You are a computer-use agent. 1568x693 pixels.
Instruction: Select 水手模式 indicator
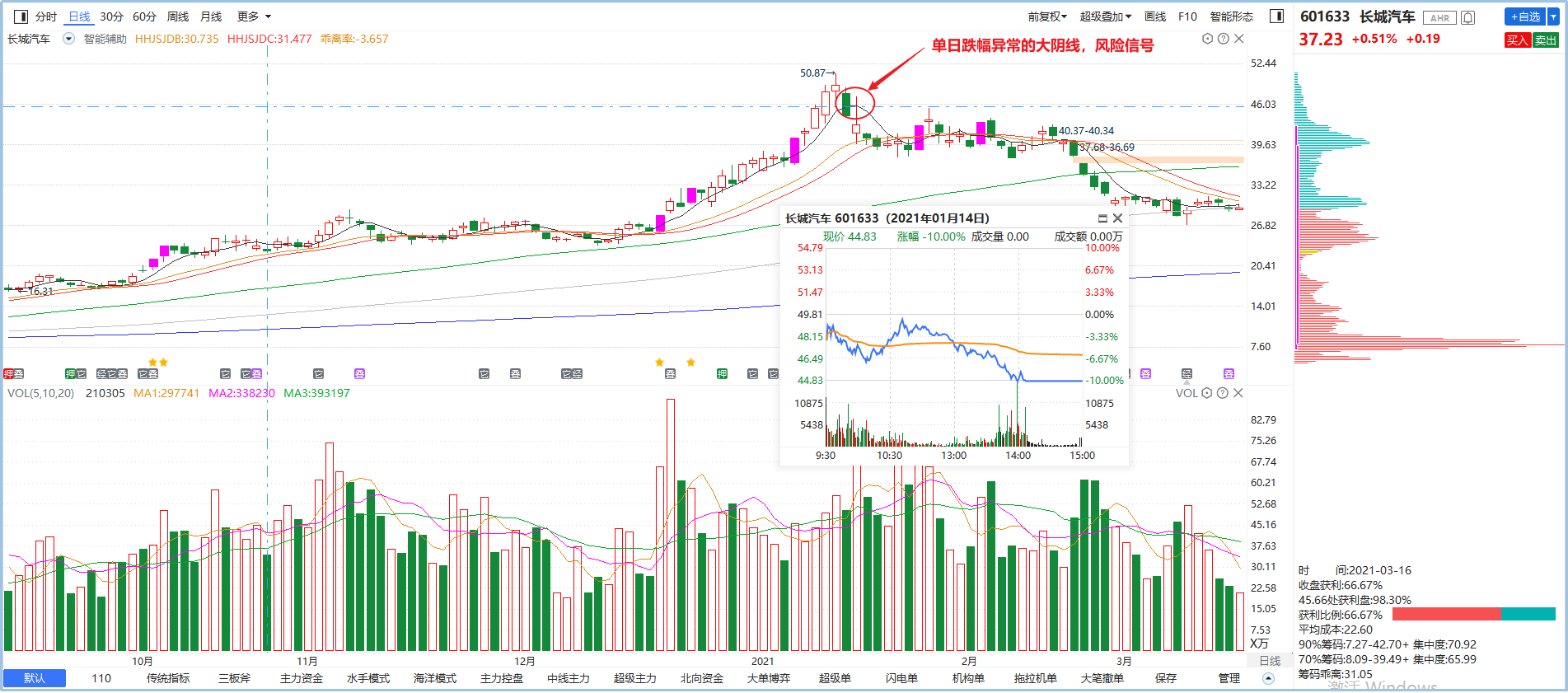(368, 678)
